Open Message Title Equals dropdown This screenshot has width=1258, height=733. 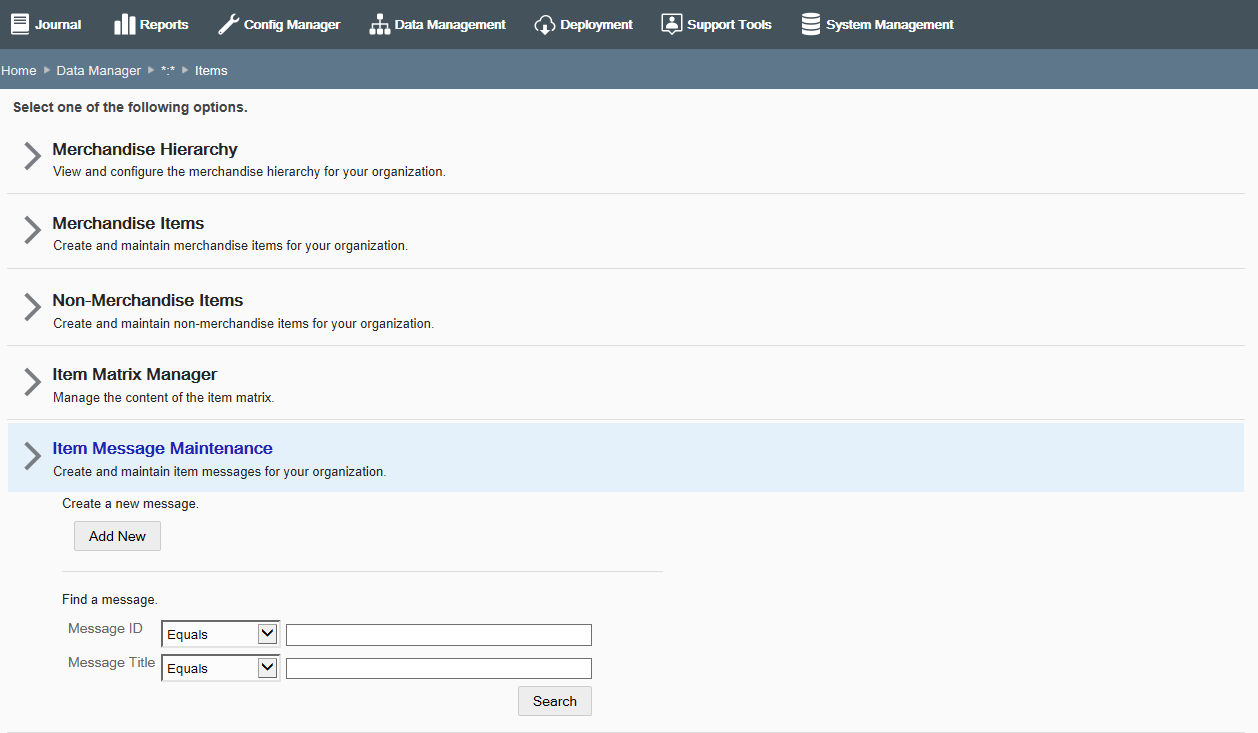pyautogui.click(x=221, y=668)
